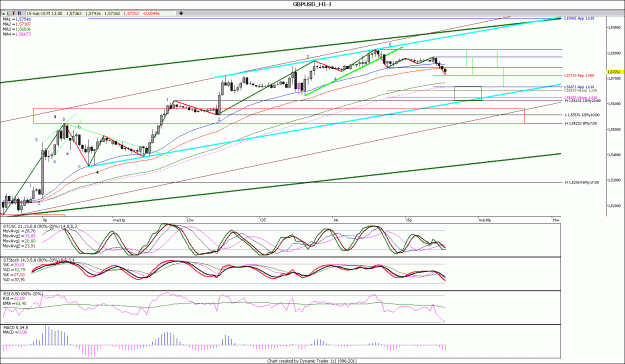Click the data bar showing date and OHLC prices

(100, 13)
